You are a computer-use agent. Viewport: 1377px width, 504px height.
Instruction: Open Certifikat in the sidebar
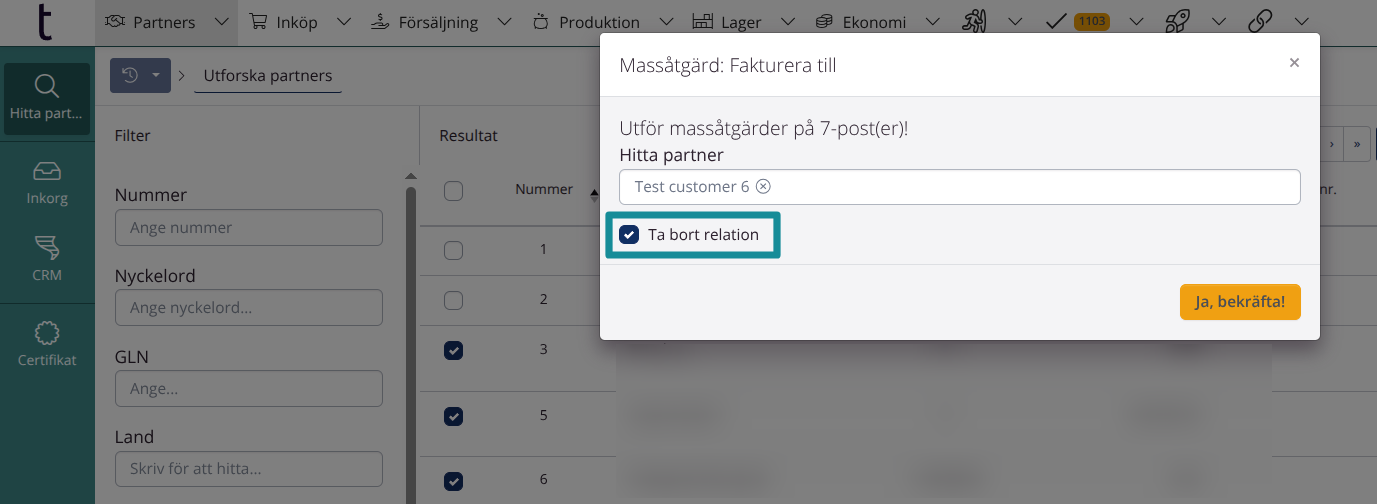[x=47, y=345]
